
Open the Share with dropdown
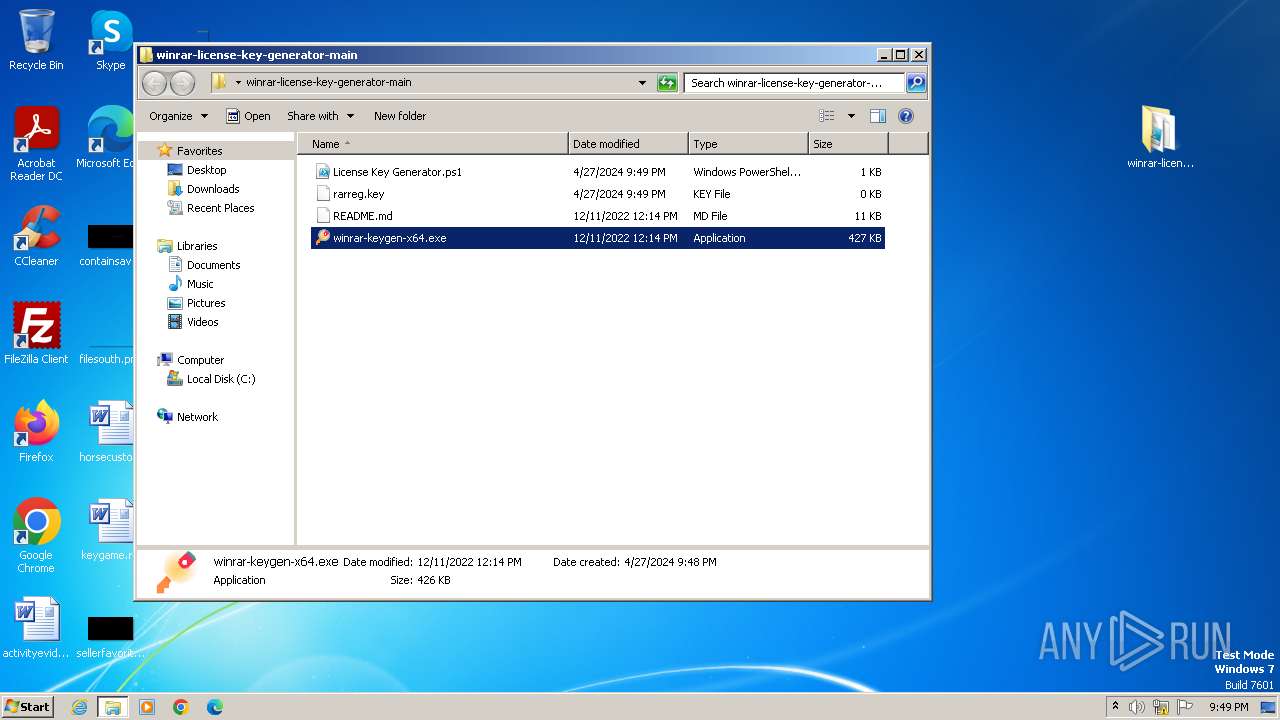point(320,116)
